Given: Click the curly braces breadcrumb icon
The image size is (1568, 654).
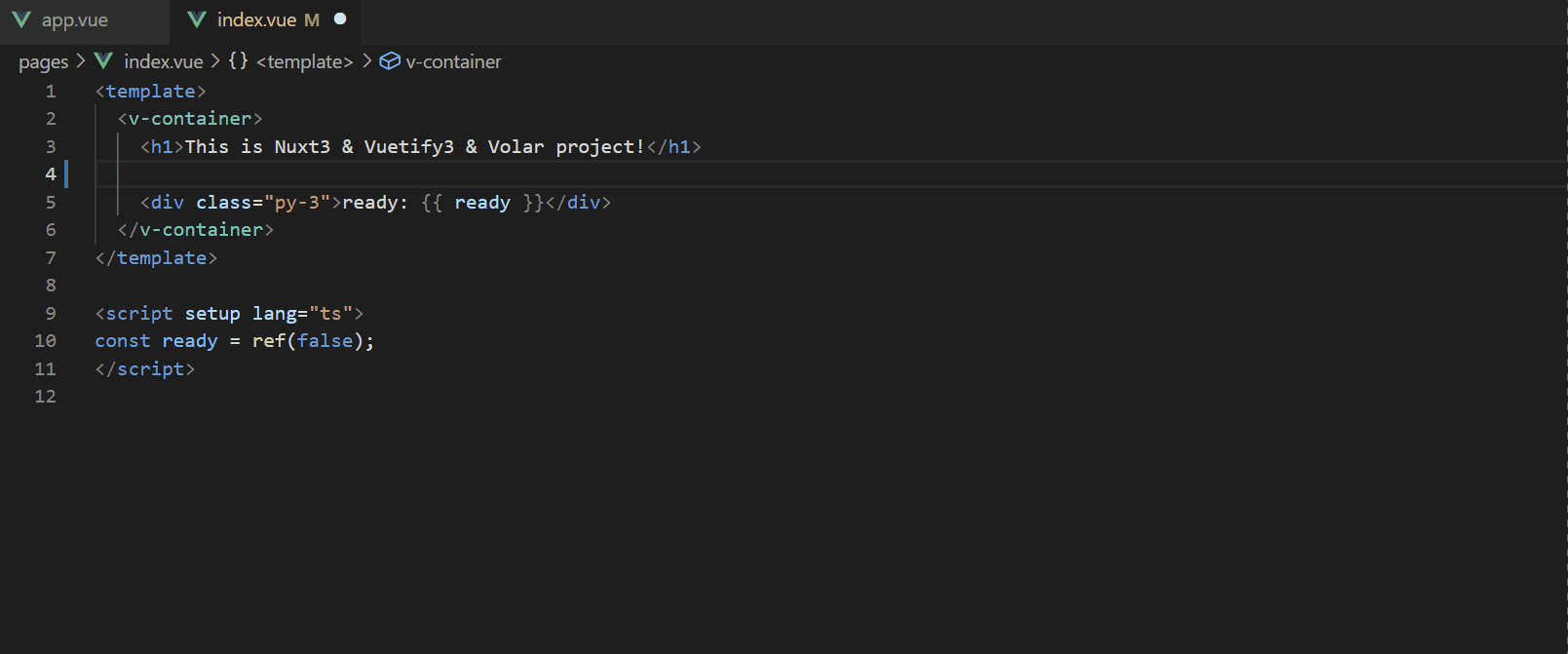Looking at the screenshot, I should [239, 60].
